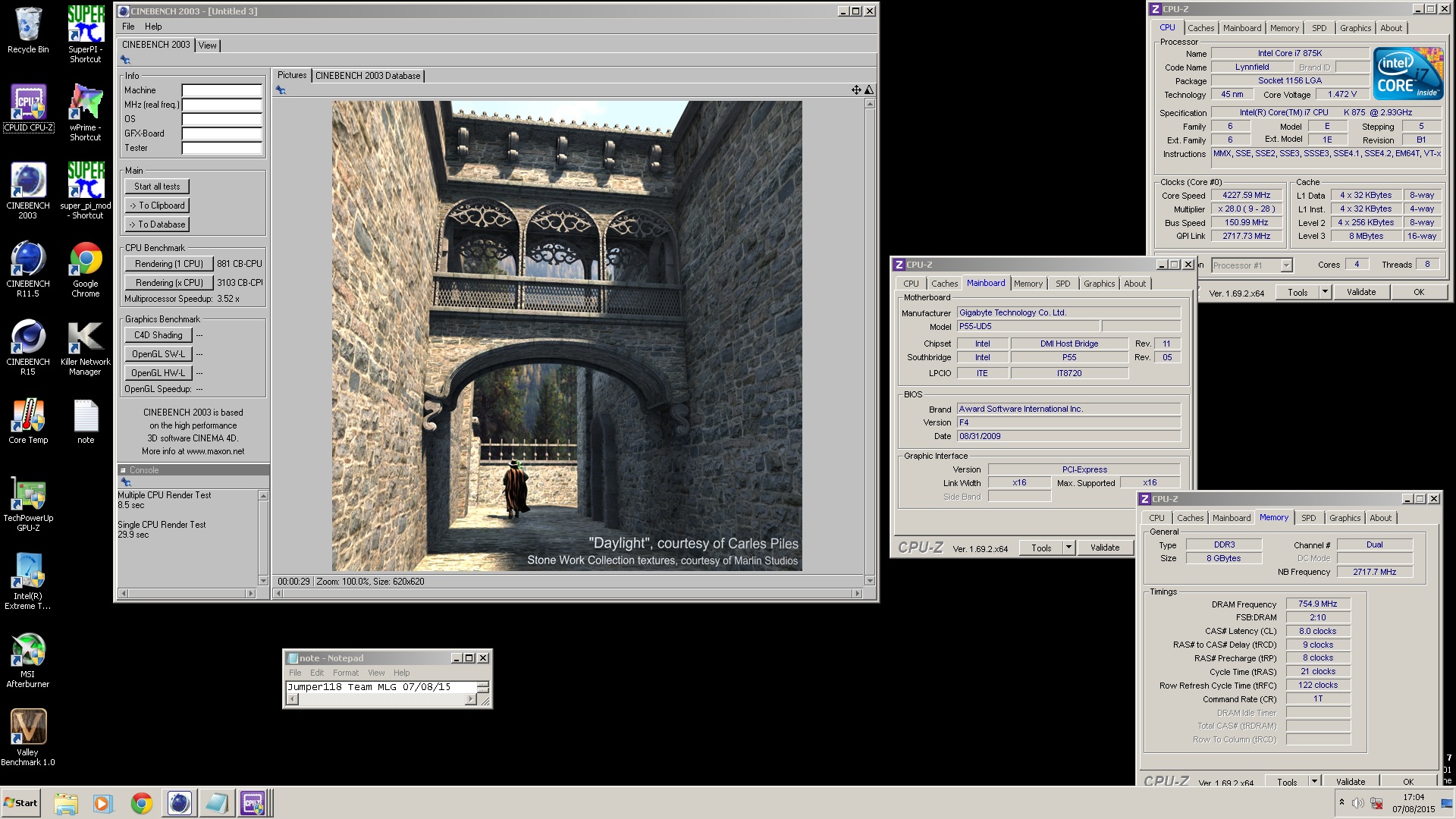Click the Machine input field

click(221, 90)
